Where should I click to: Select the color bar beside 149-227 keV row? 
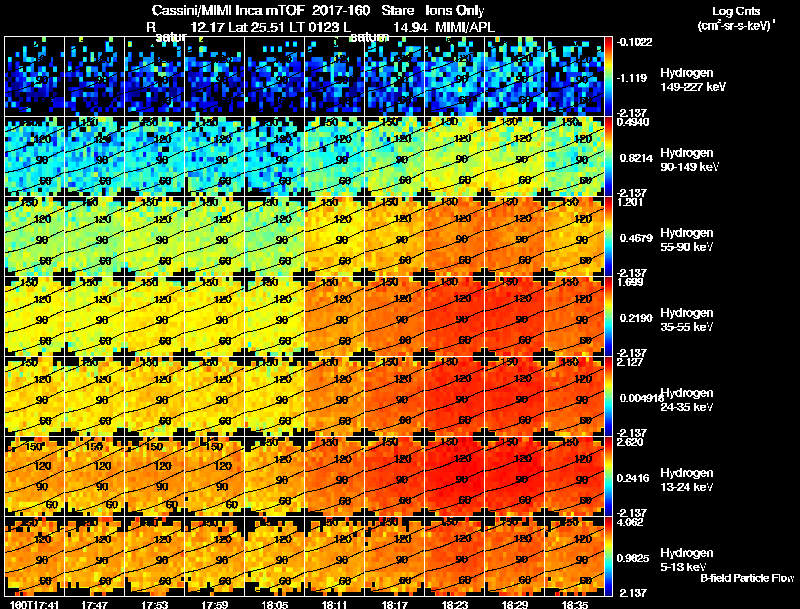(608, 76)
